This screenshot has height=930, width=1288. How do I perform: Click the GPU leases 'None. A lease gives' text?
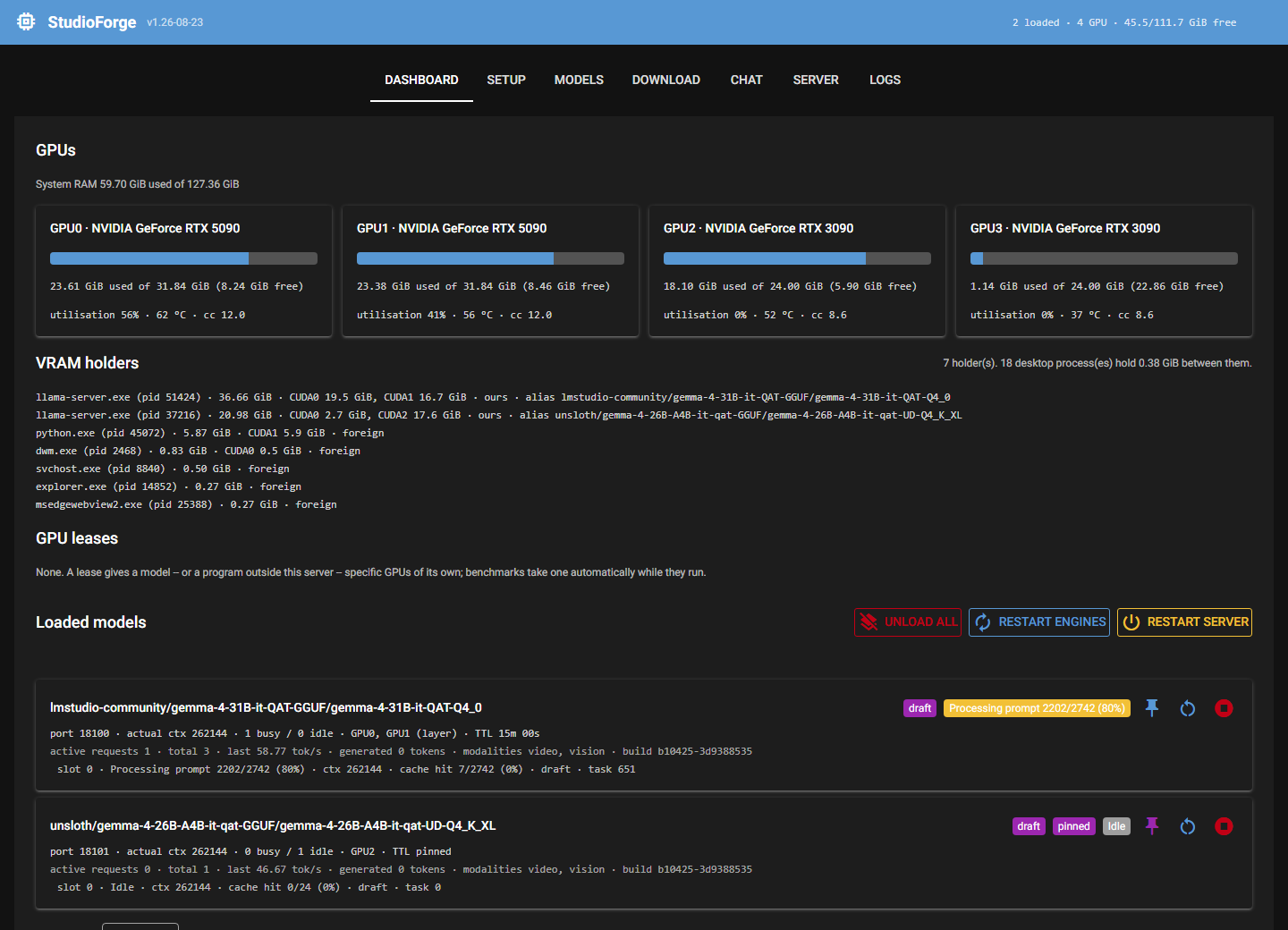[371, 572]
